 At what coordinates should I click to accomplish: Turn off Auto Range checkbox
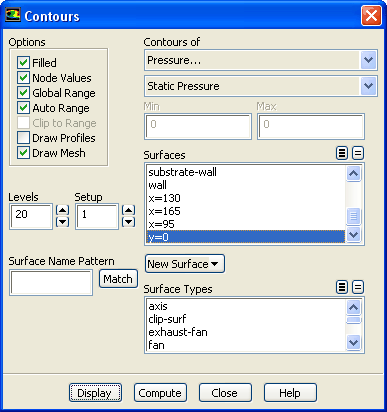point(23,108)
